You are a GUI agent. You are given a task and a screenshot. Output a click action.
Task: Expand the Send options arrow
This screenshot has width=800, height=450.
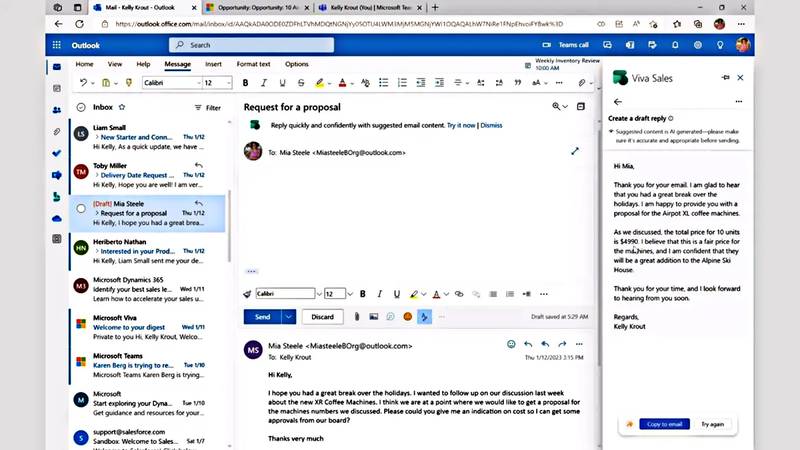[x=288, y=317]
